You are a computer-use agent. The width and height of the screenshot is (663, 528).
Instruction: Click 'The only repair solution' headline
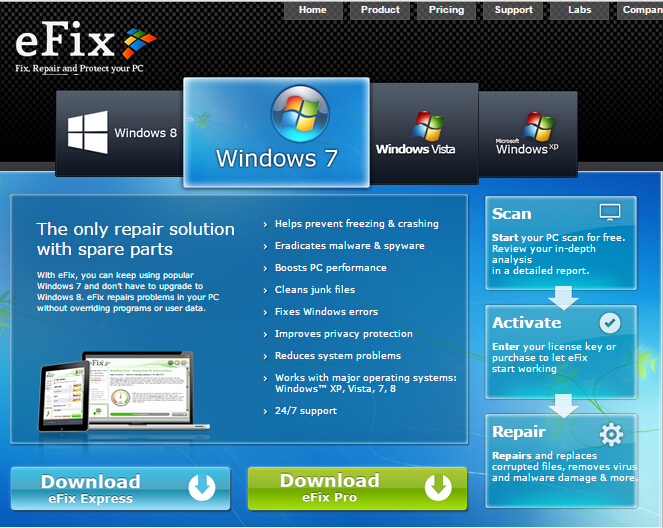click(135, 239)
